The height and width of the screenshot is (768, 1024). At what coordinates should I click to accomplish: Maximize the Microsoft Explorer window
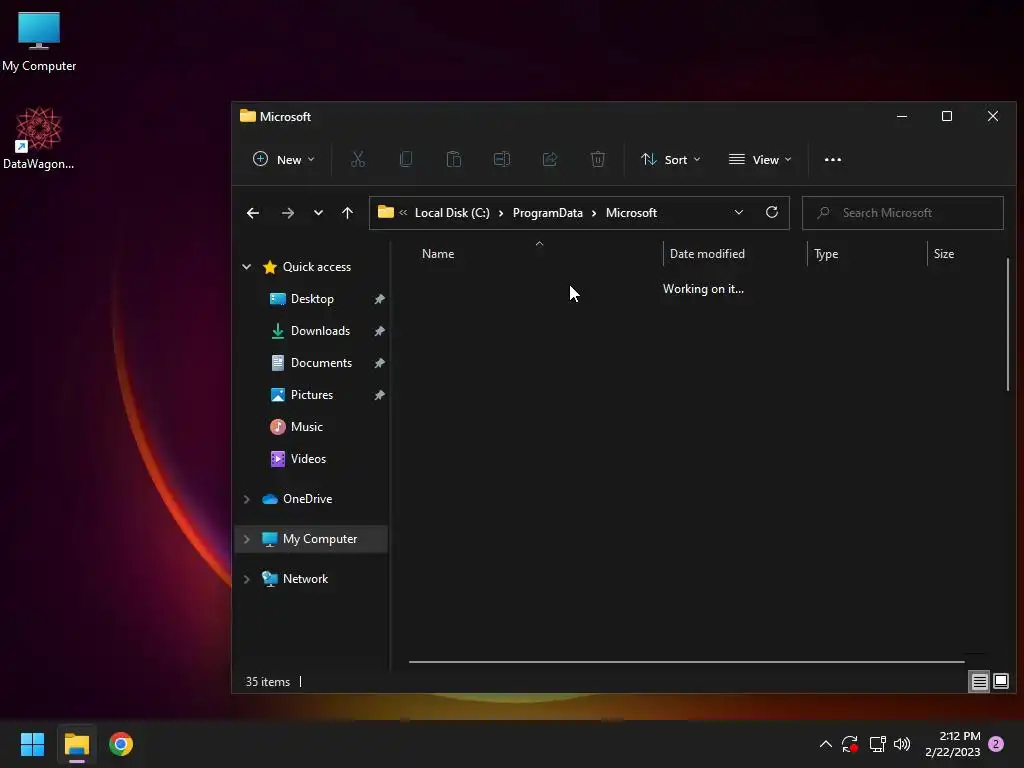947,116
